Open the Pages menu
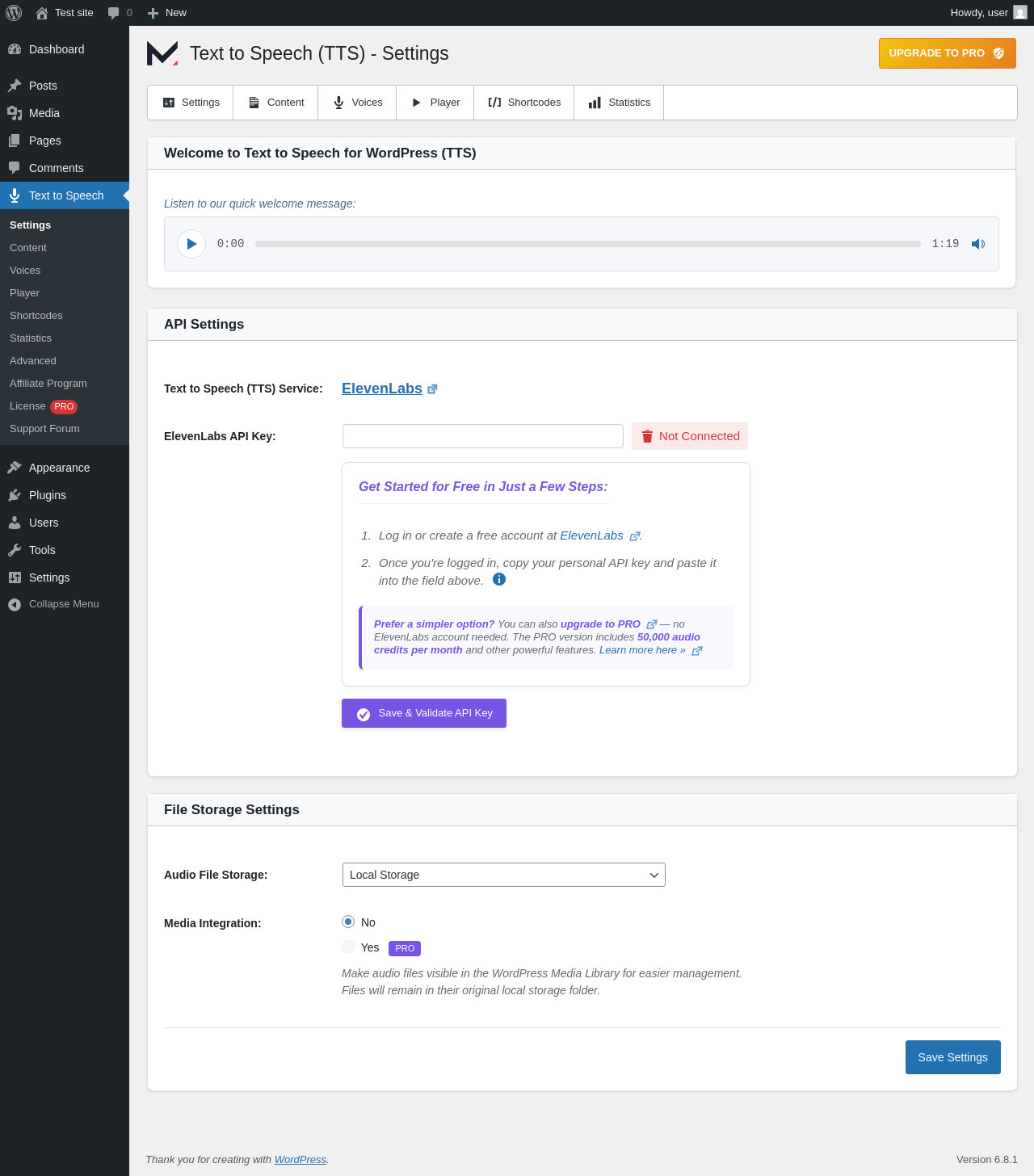Image resolution: width=1034 pixels, height=1176 pixels. click(x=65, y=141)
